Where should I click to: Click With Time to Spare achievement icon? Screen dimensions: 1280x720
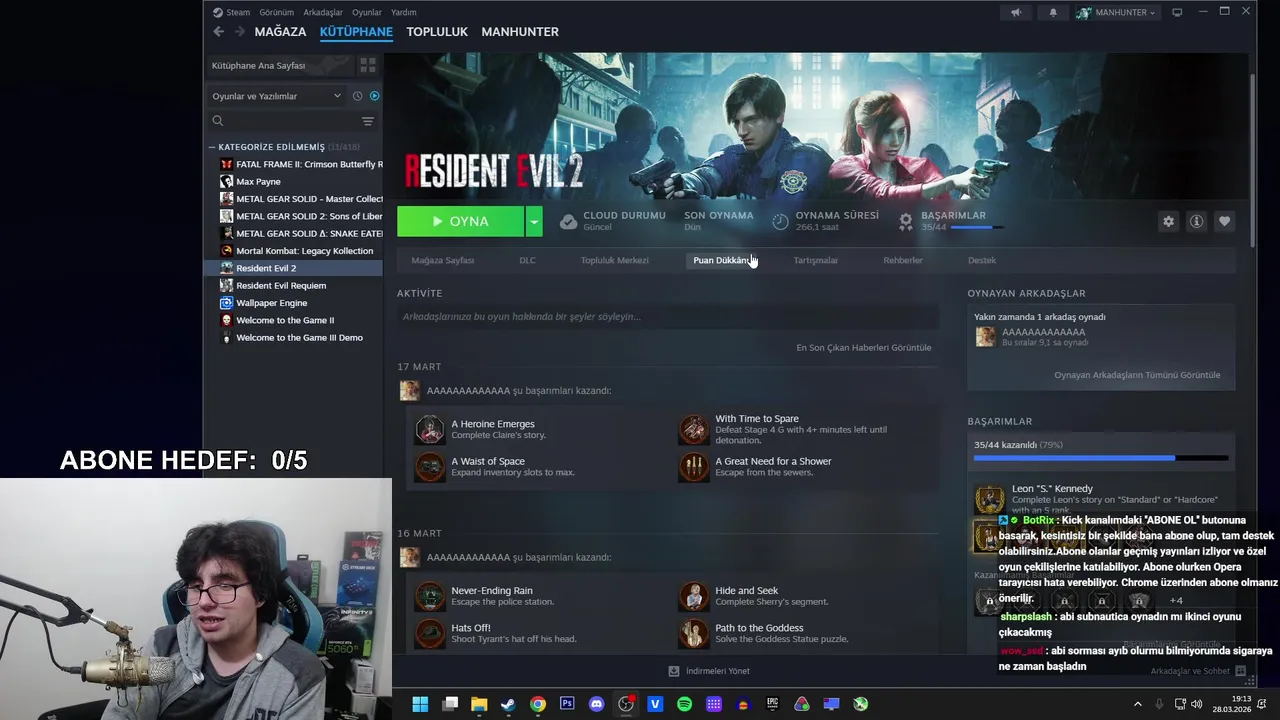click(694, 429)
